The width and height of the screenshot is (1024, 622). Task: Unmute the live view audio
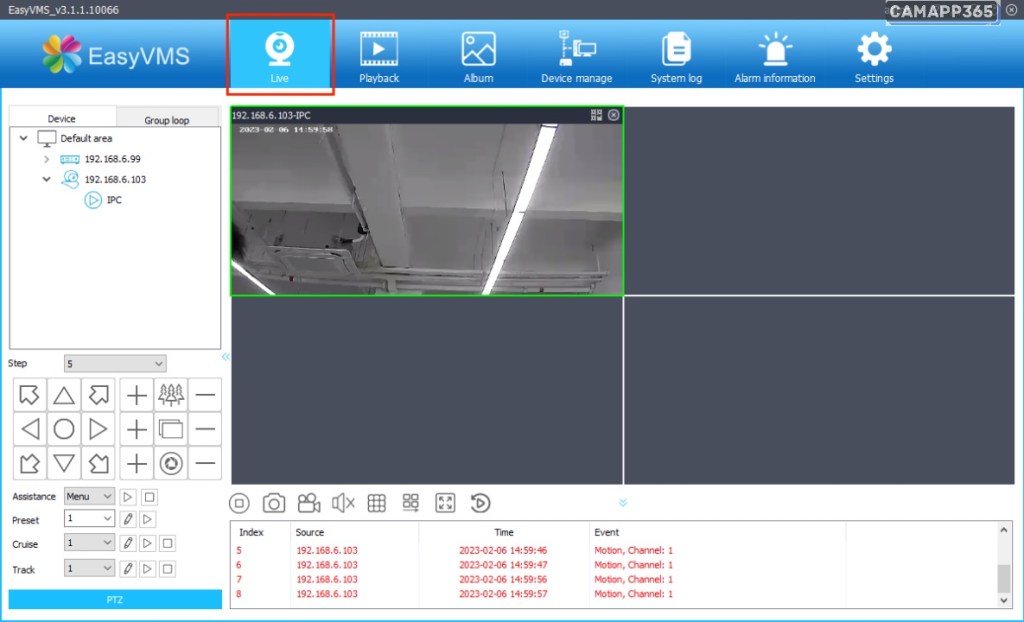343,503
